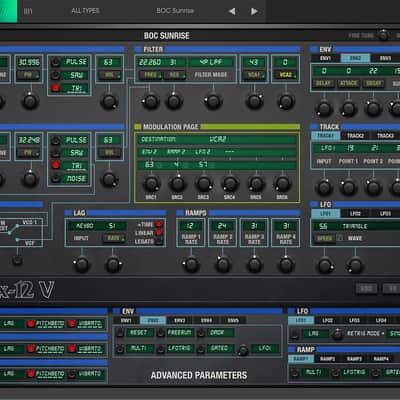Select the ENV1 tab in upper panel
This screenshot has width=400, height=400.
click(325, 58)
